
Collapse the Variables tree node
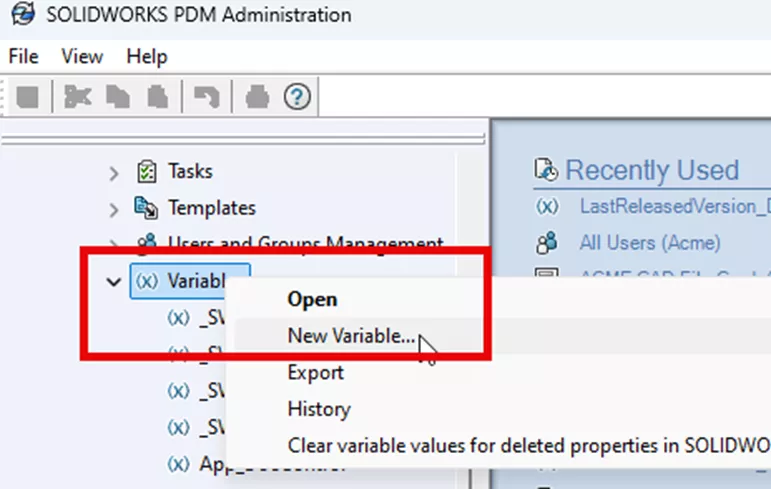click(114, 282)
